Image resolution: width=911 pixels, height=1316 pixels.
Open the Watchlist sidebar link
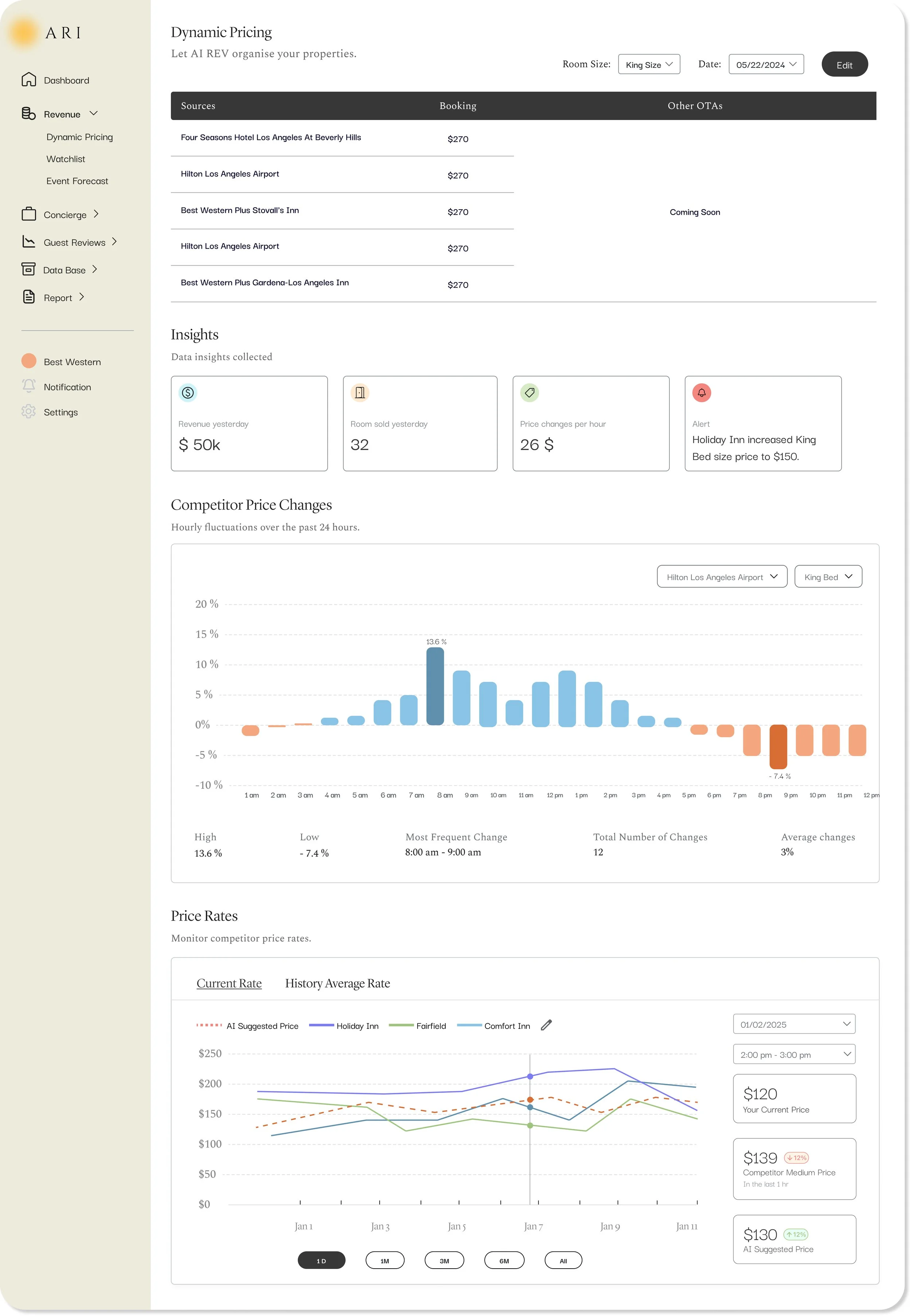click(66, 159)
